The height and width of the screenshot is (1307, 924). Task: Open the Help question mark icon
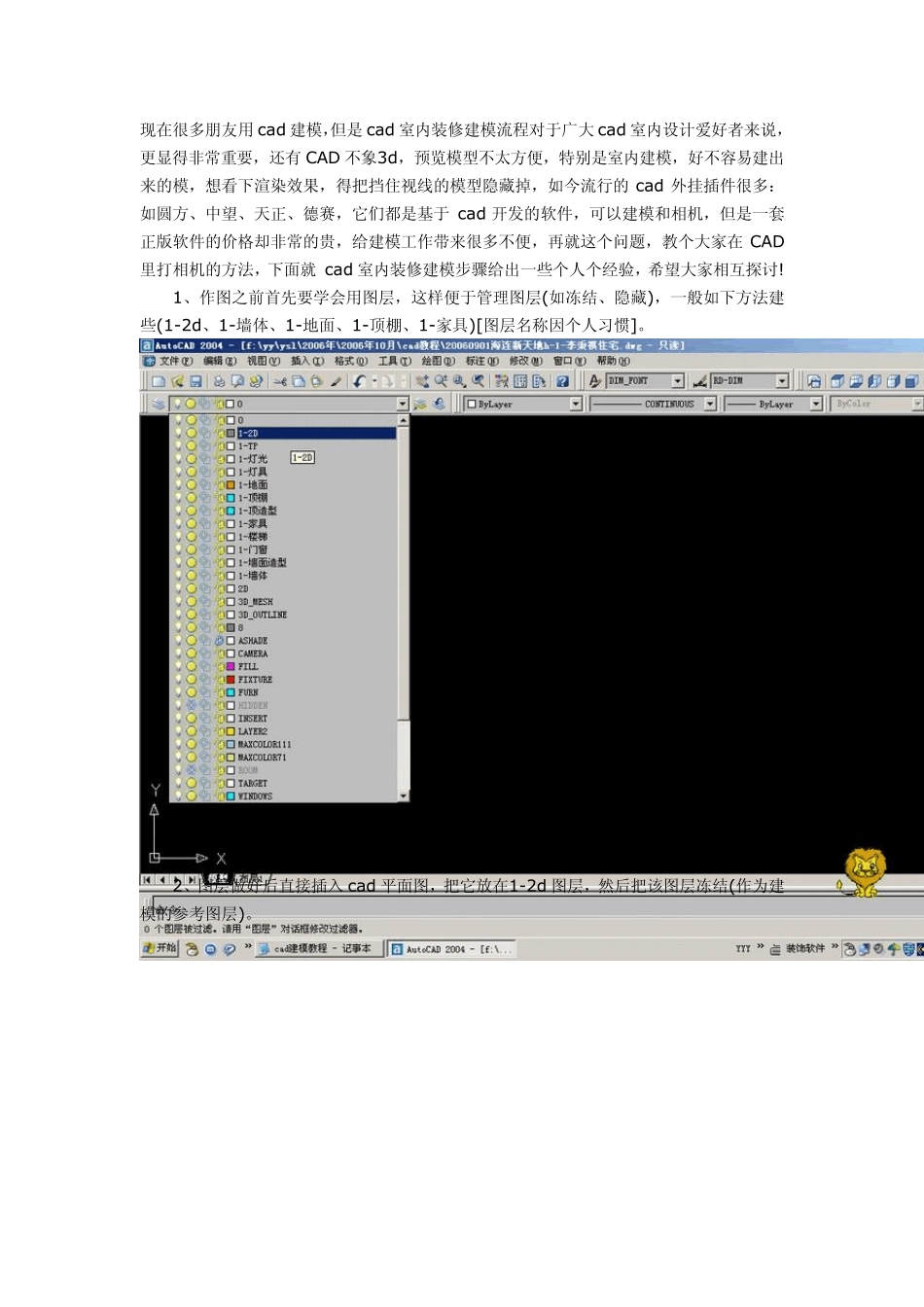(x=562, y=382)
